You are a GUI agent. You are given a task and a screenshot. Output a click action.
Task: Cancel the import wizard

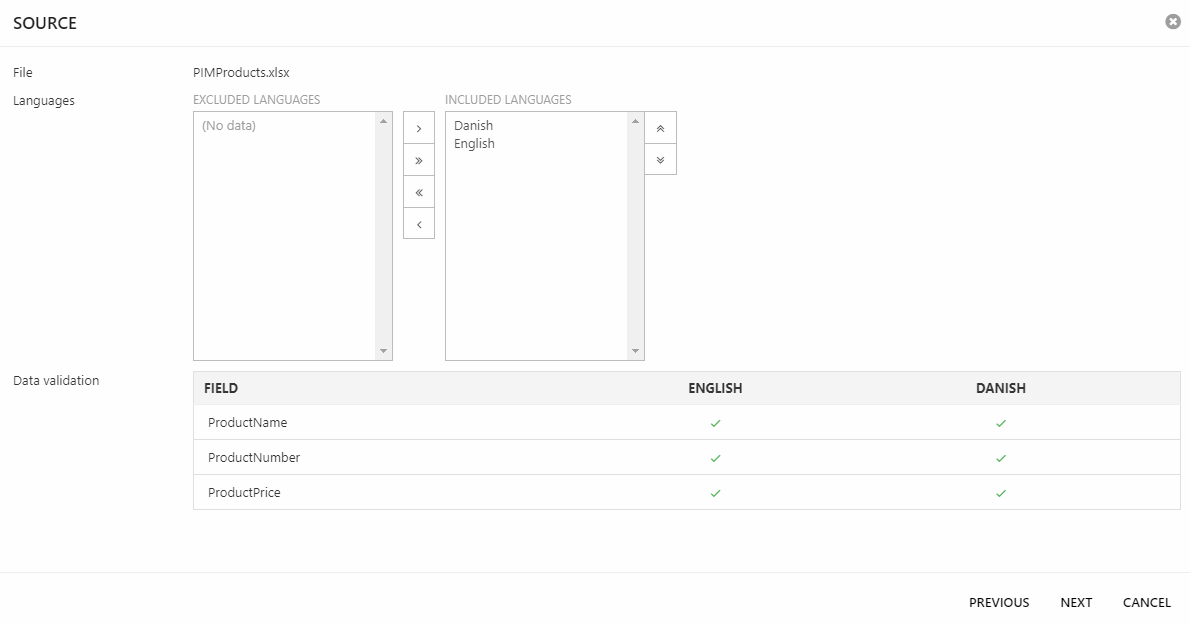[1147, 602]
